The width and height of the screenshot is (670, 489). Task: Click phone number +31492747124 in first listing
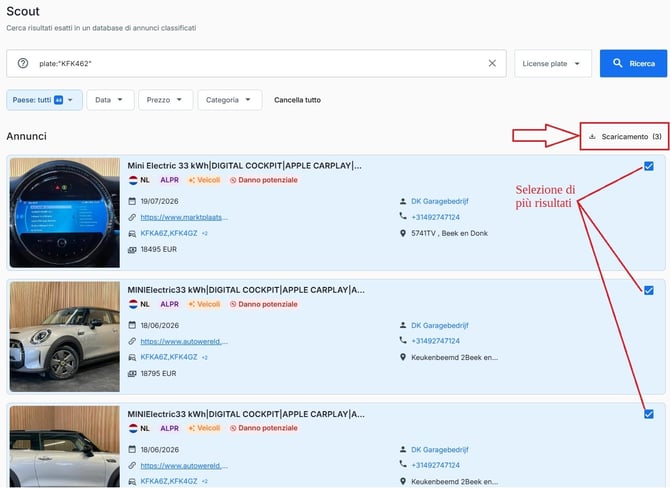click(435, 217)
